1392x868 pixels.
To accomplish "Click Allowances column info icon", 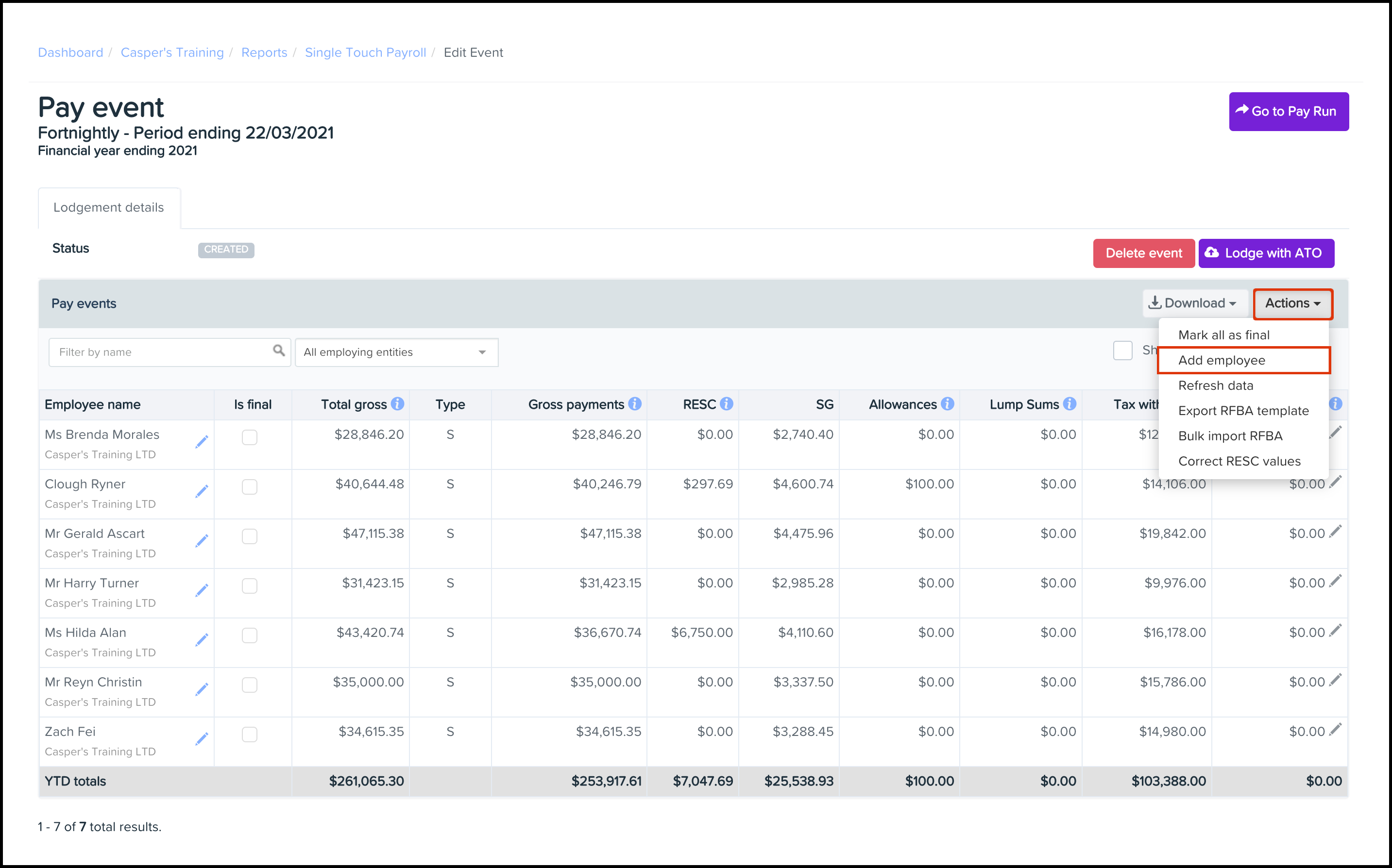I will (948, 404).
